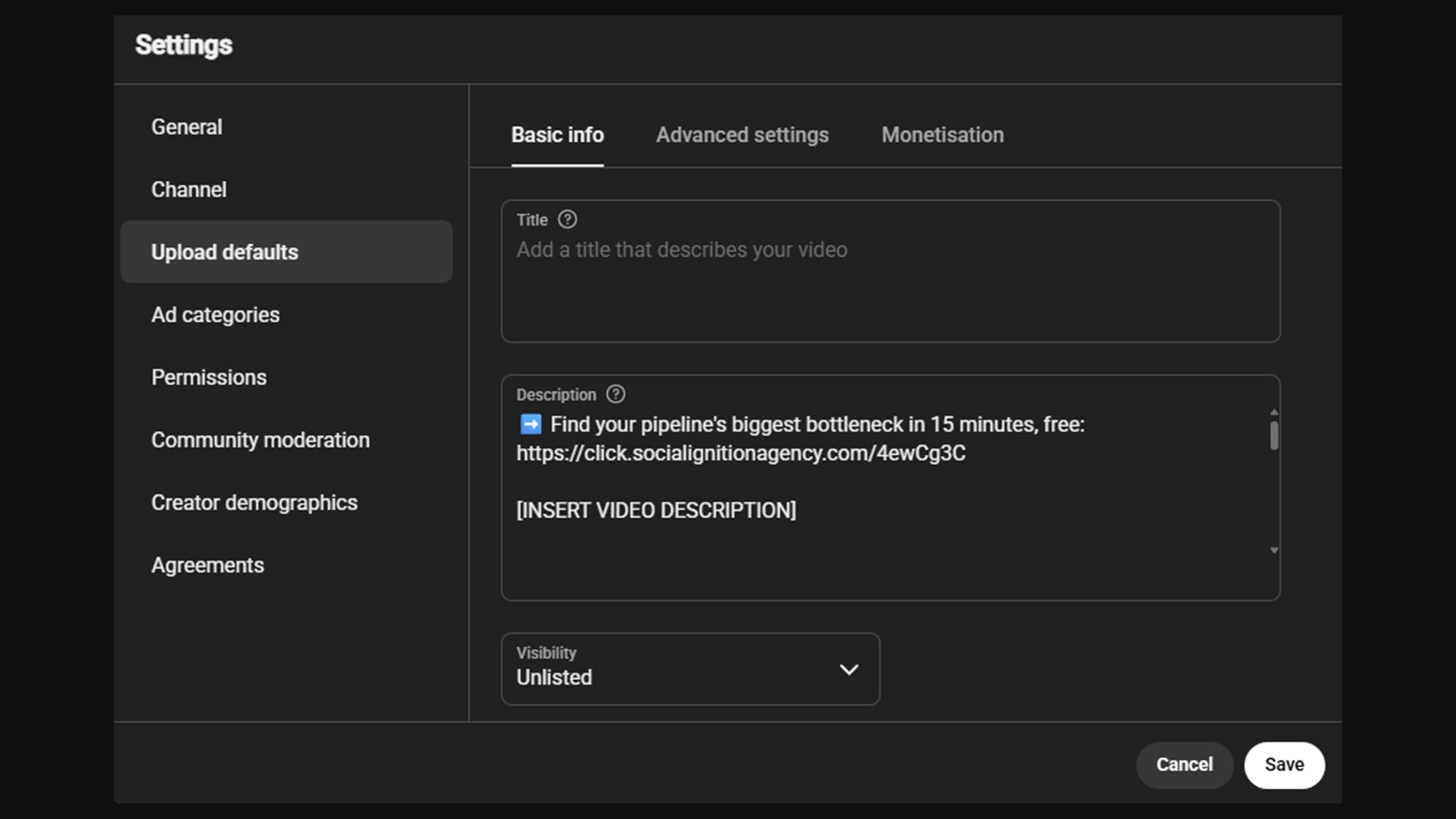
Task: Switch to the Basic info tab
Action: pos(557,135)
